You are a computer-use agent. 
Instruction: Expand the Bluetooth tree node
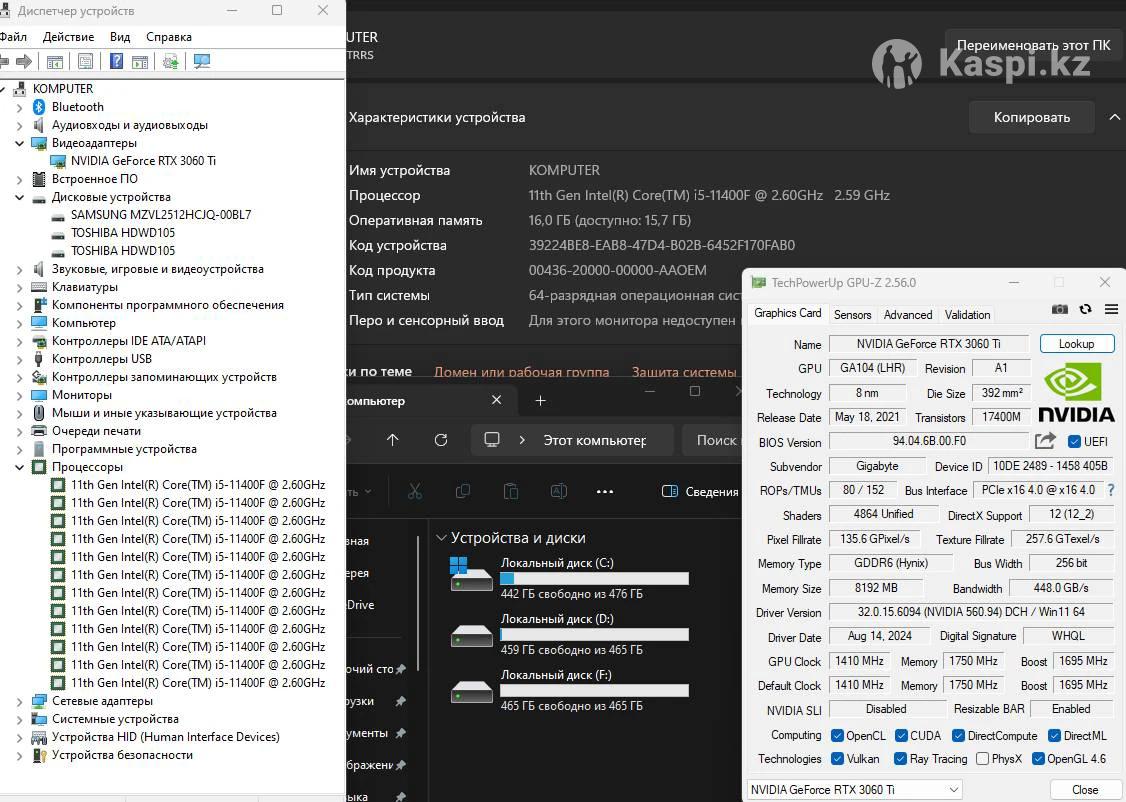[x=19, y=107]
